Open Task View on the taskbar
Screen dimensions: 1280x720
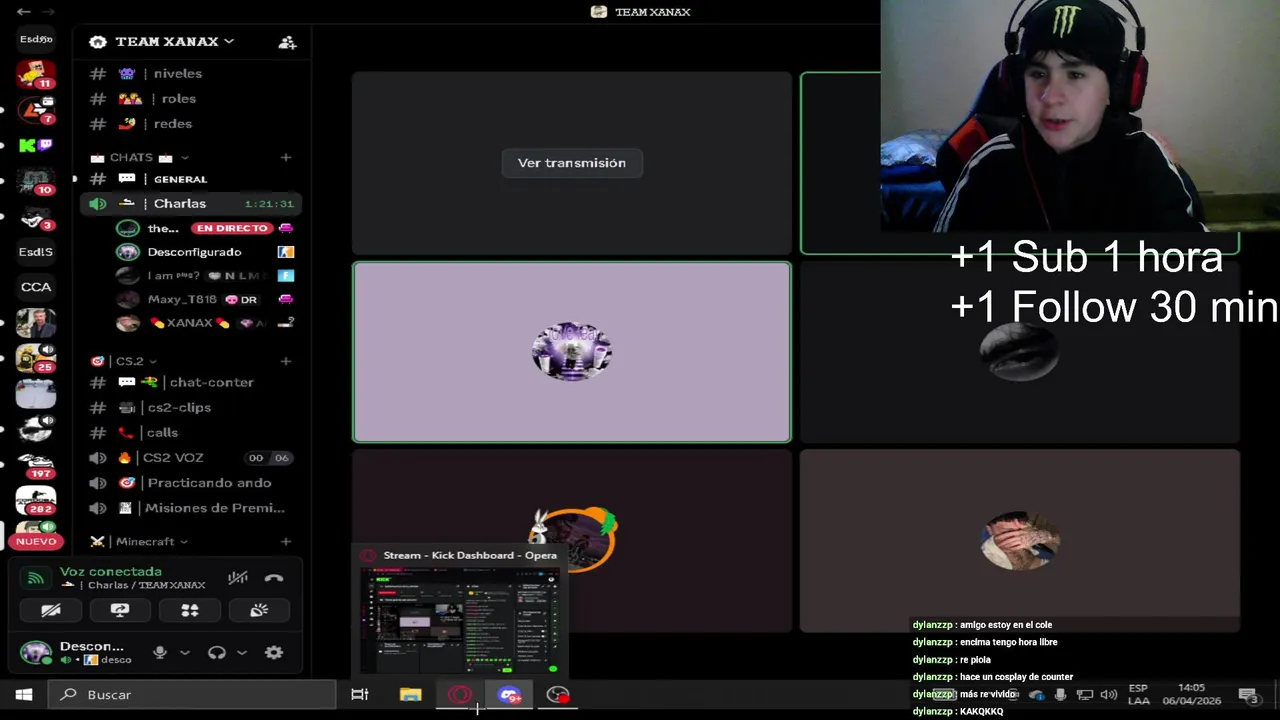(x=360, y=695)
